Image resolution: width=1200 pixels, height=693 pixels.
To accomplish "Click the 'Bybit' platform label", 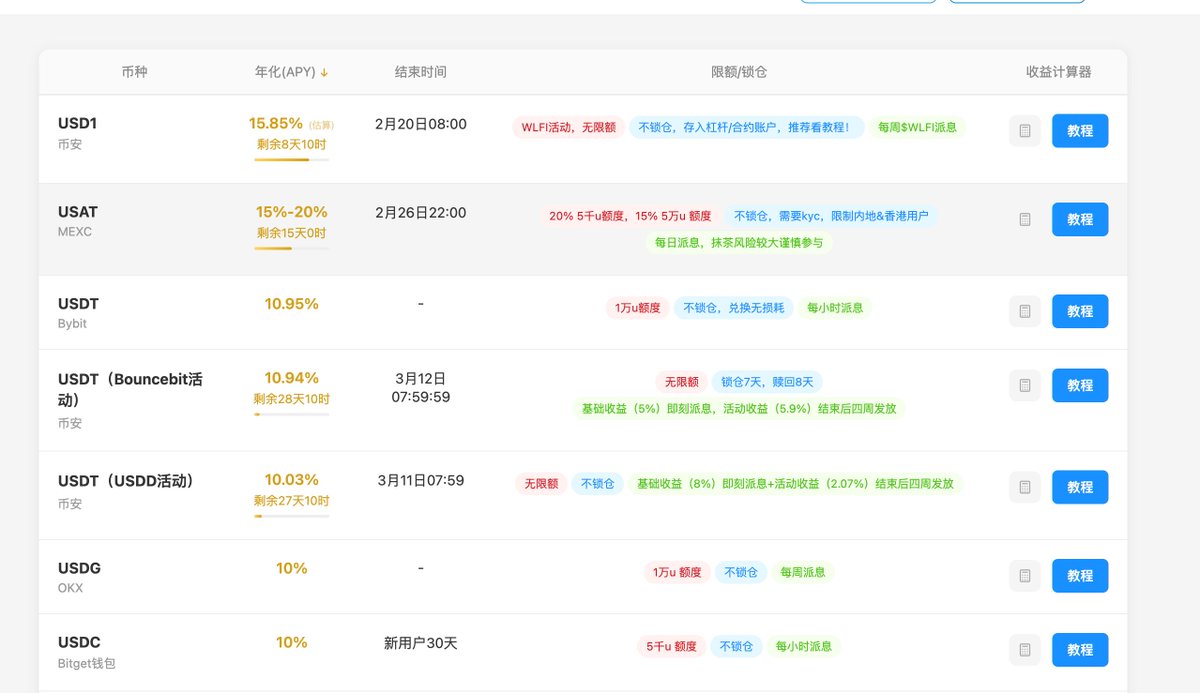I will pos(73,324).
